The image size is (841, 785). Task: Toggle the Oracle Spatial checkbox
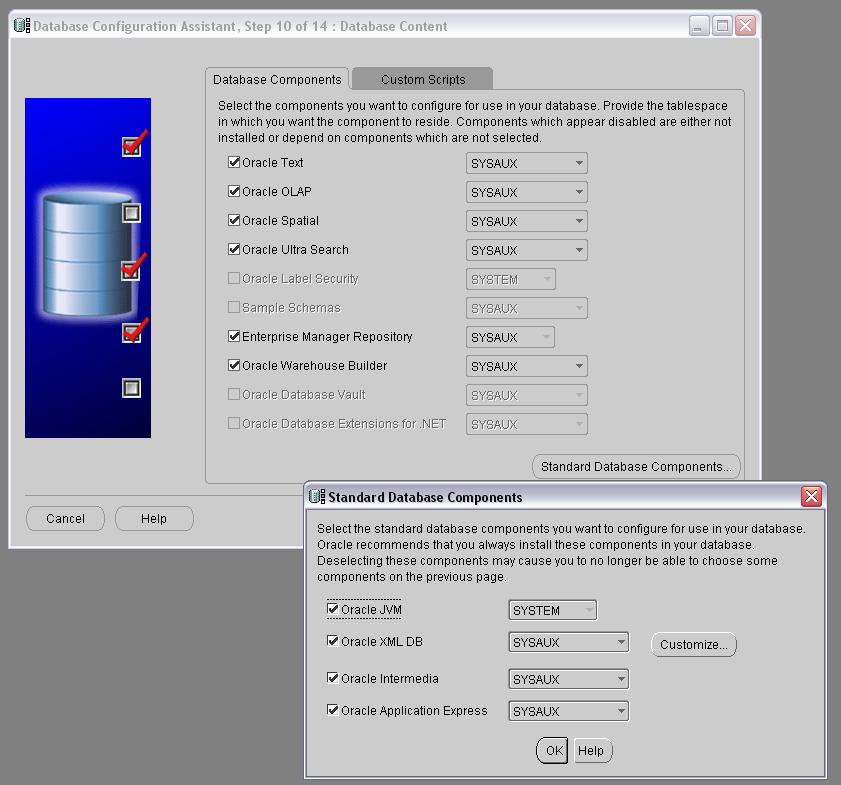click(x=234, y=221)
